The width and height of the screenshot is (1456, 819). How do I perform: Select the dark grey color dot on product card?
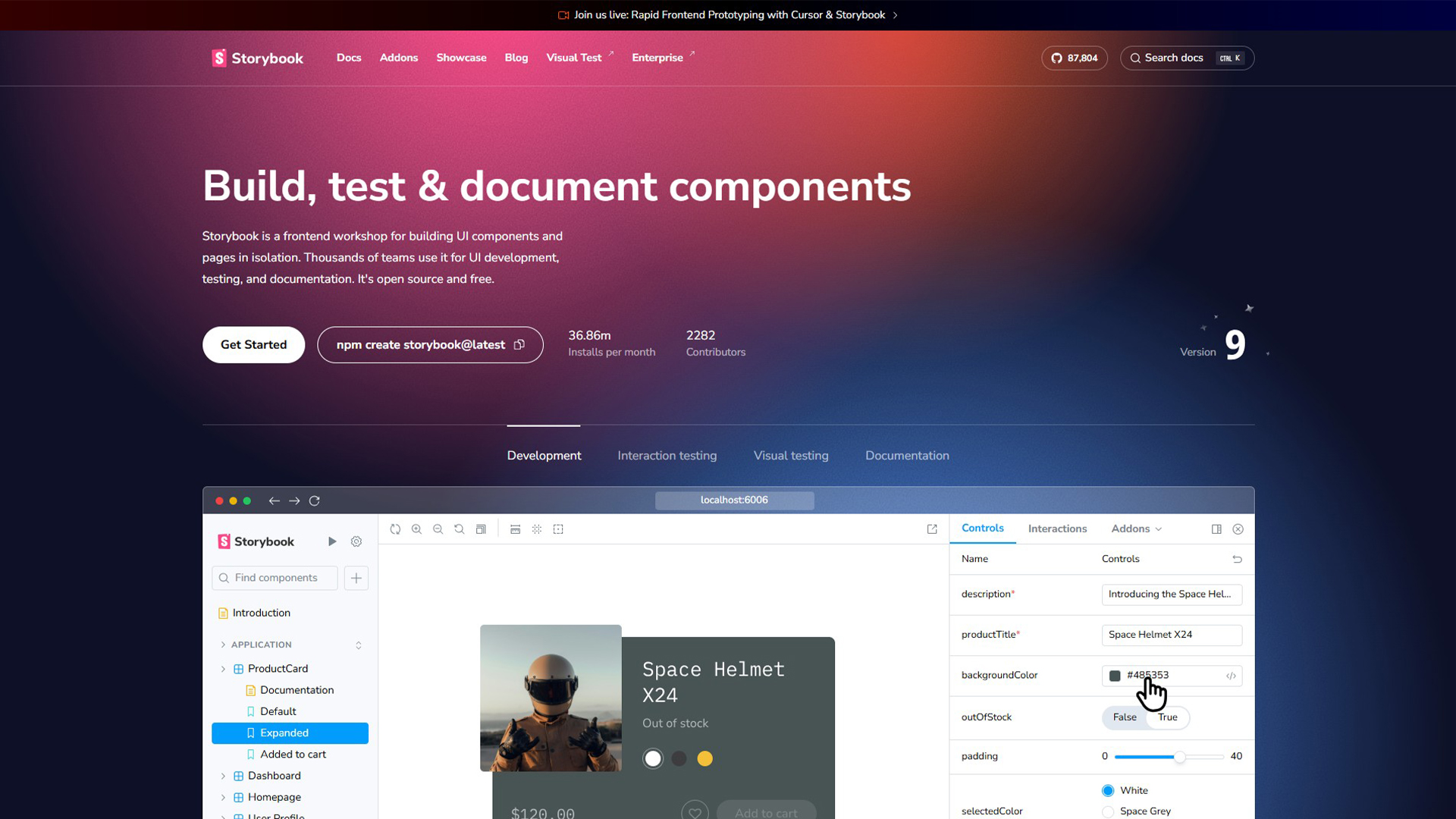(679, 758)
